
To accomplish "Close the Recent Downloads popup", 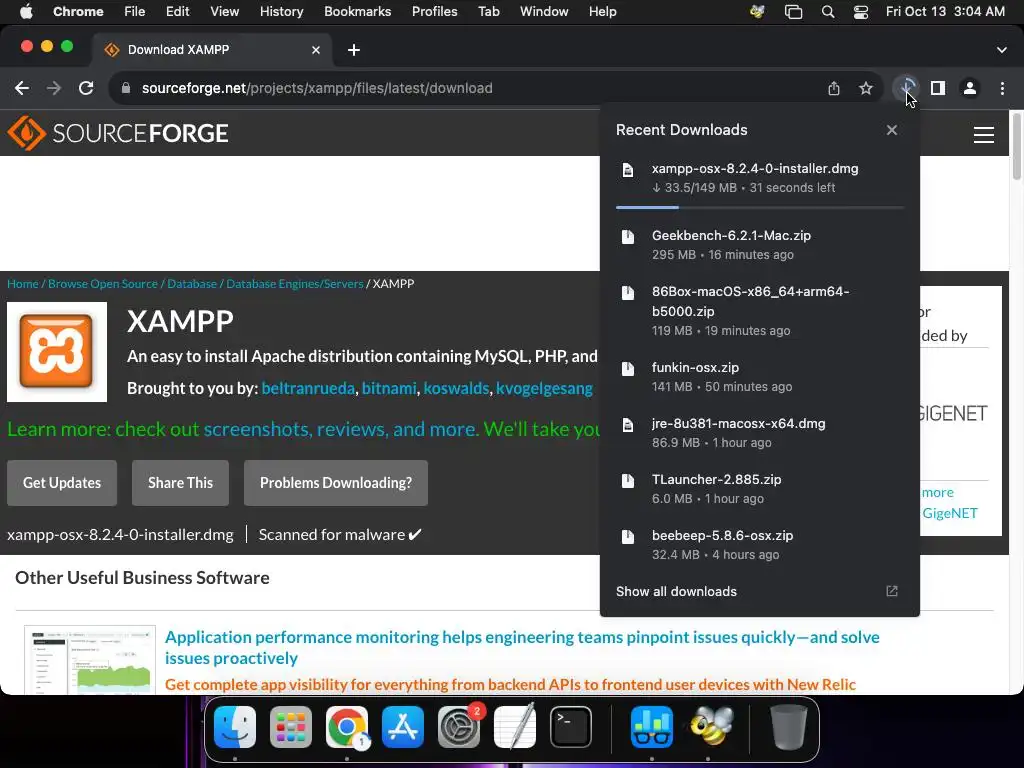I will 891,130.
